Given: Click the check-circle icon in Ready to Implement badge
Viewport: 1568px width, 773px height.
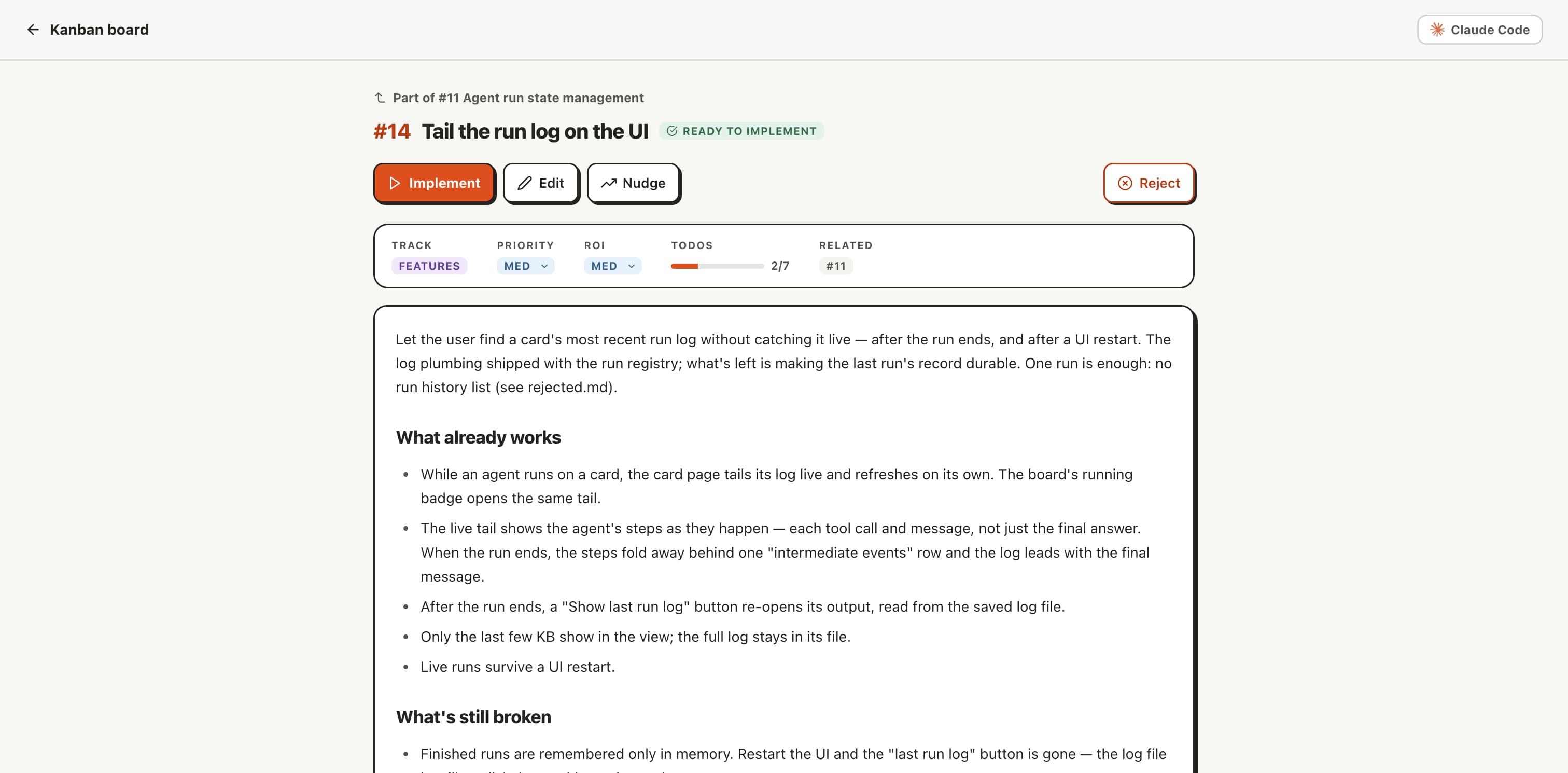Looking at the screenshot, I should 672,131.
